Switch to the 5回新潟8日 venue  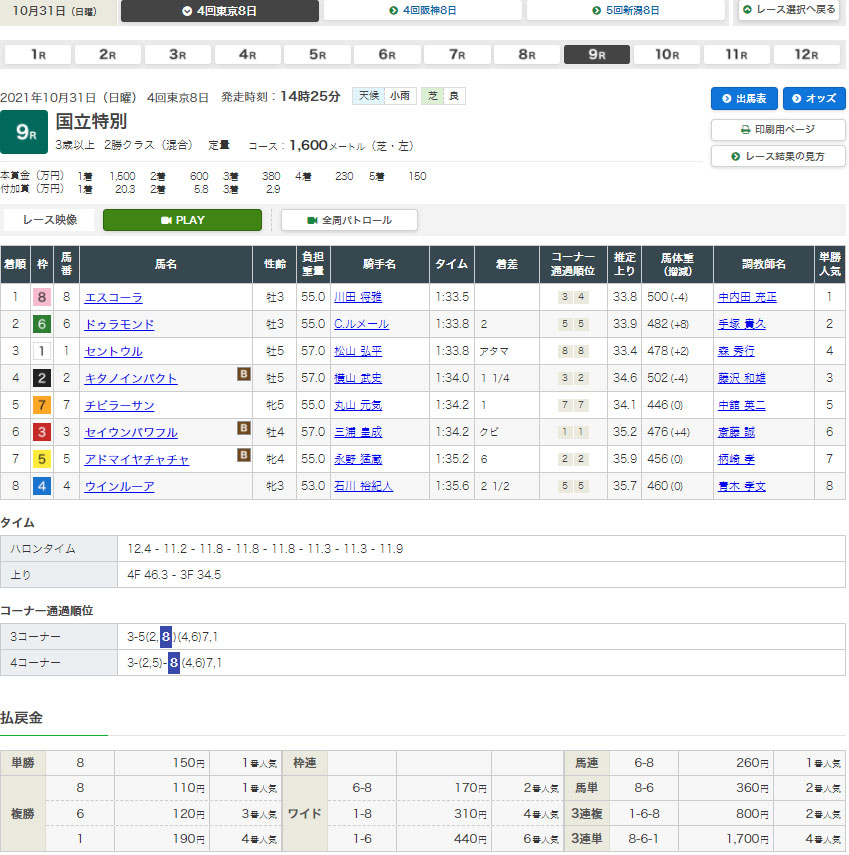[x=625, y=11]
